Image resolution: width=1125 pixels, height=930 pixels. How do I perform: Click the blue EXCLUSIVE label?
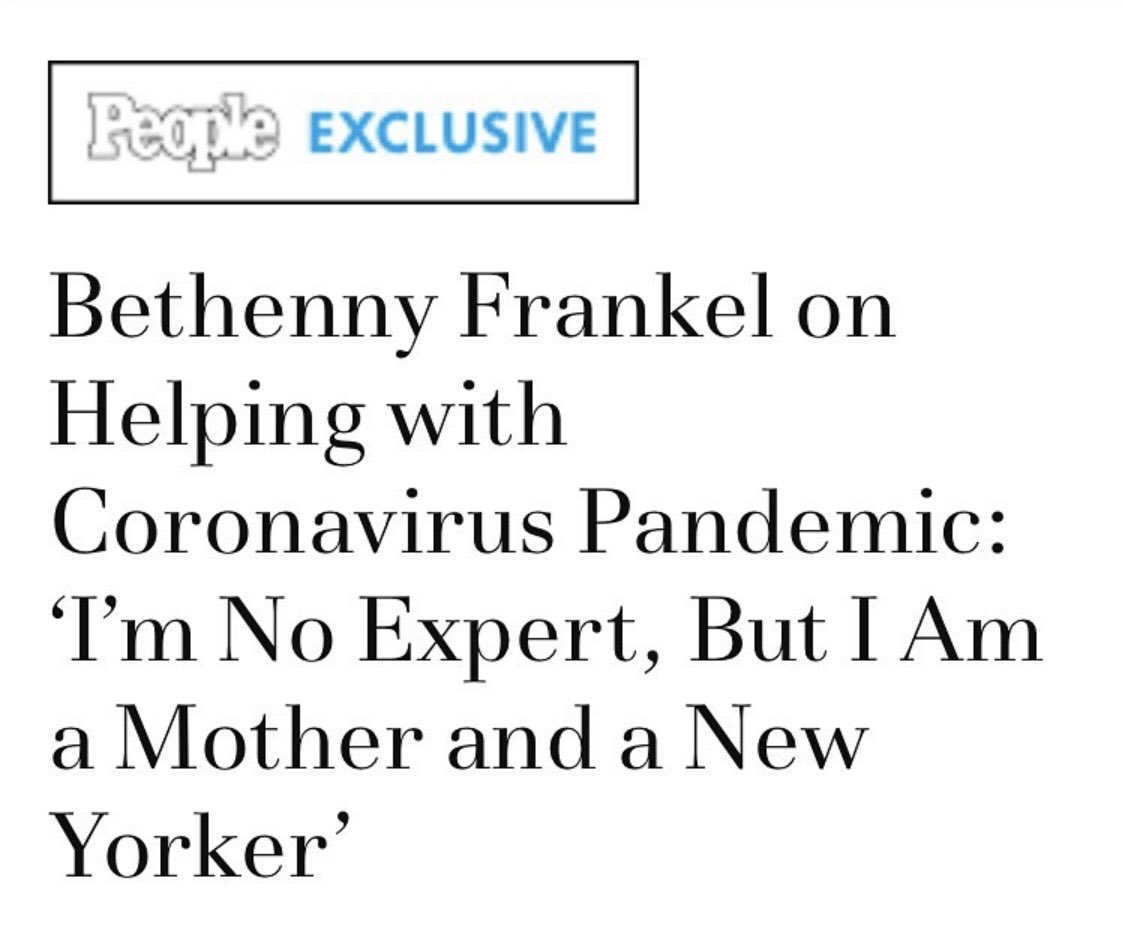[452, 133]
